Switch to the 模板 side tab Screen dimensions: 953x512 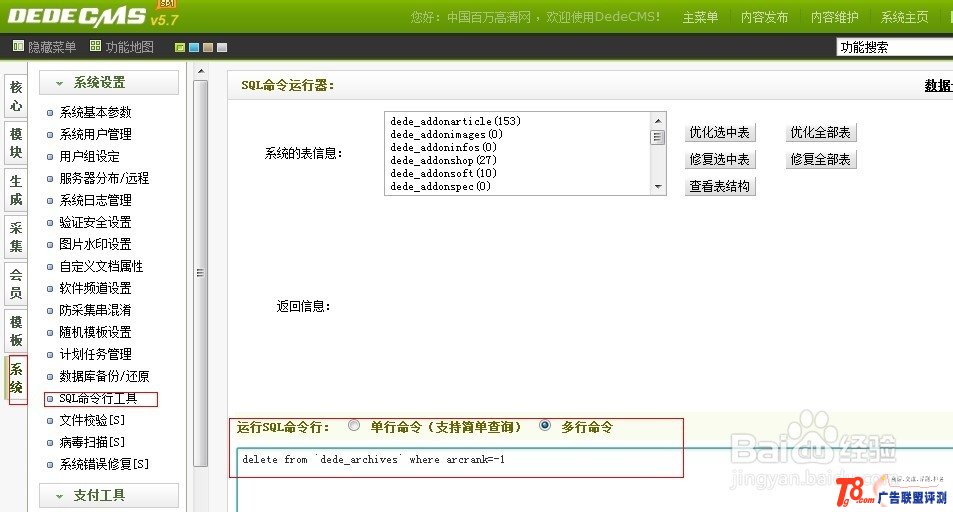16,331
